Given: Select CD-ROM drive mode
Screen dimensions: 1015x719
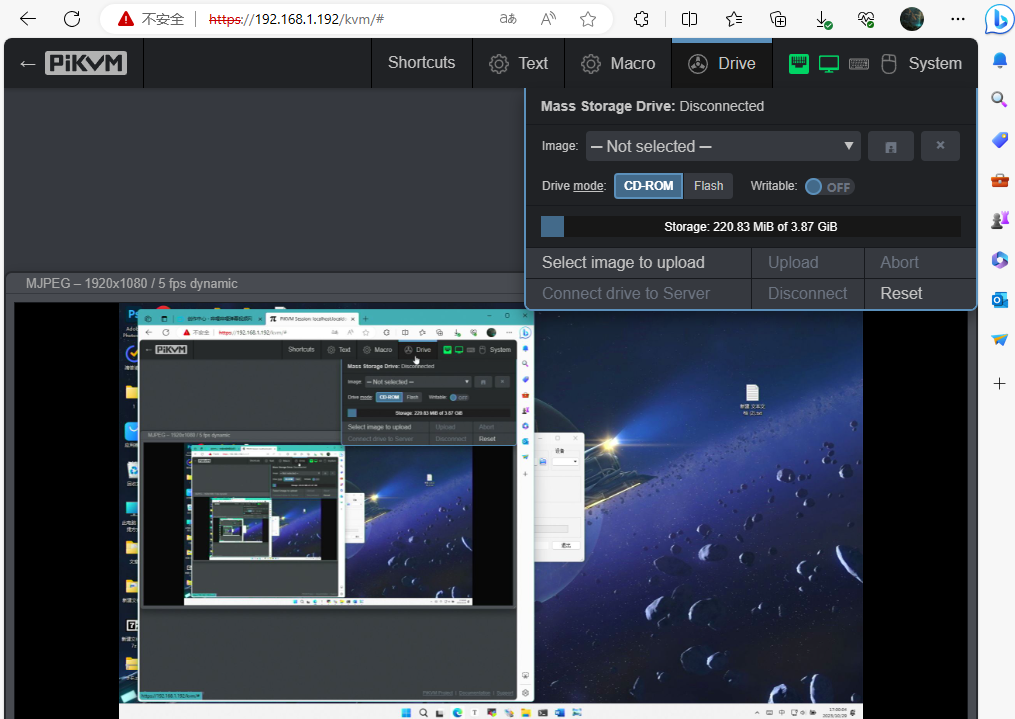Looking at the screenshot, I should [x=648, y=186].
